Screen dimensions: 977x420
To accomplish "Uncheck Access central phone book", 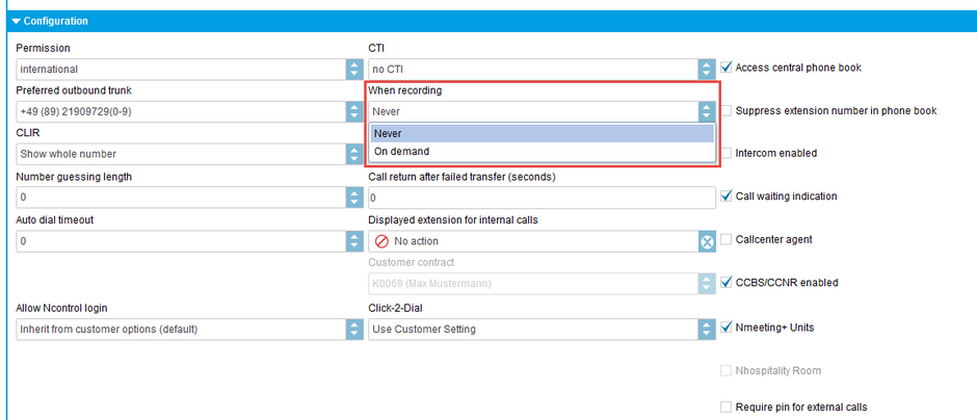I will 726,67.
